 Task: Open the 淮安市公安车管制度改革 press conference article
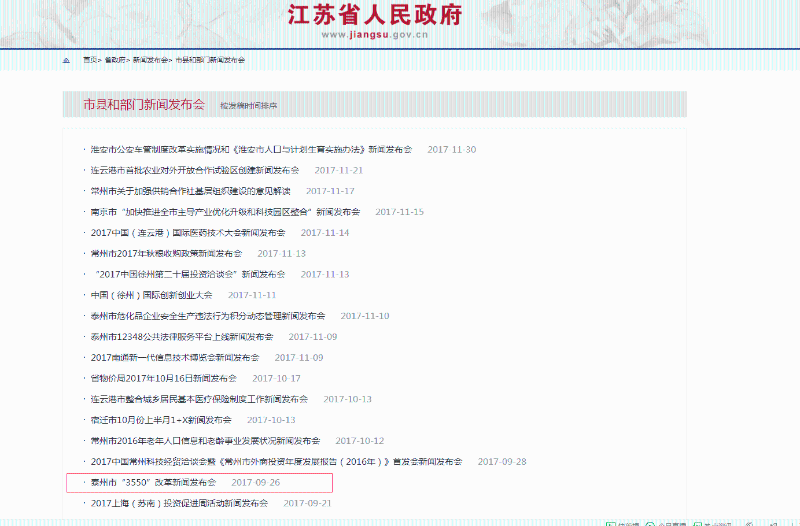pyautogui.click(x=250, y=149)
